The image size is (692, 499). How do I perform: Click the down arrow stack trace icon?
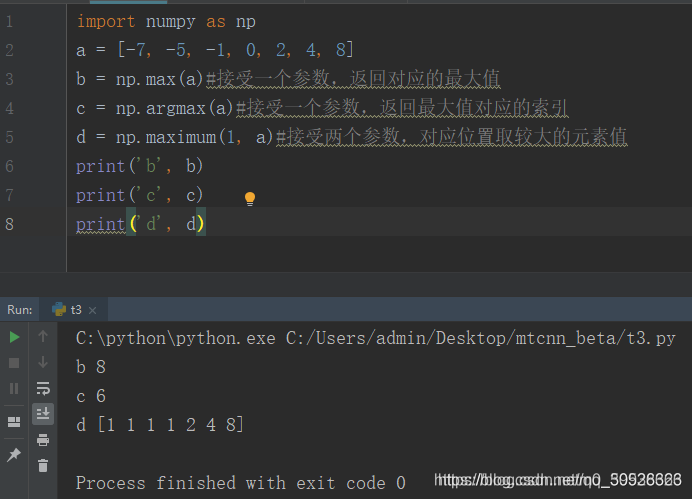tap(43, 362)
